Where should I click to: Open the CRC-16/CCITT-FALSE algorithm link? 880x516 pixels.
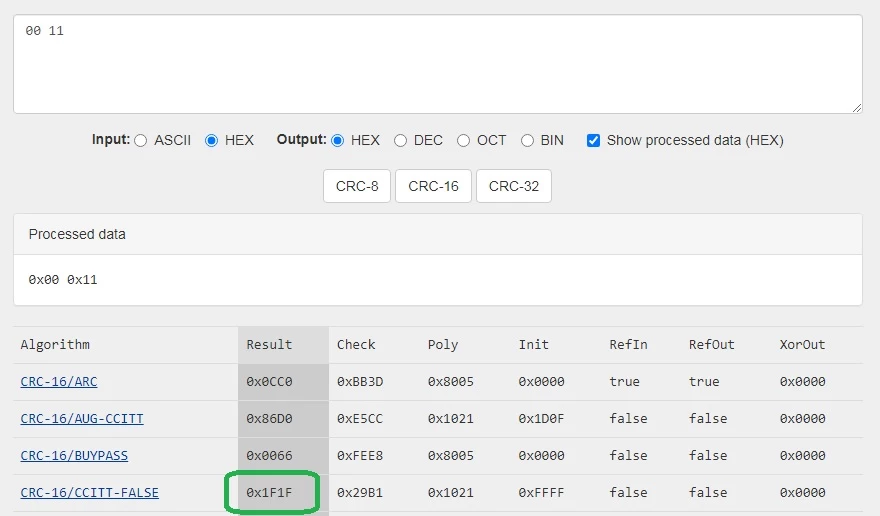click(x=90, y=493)
